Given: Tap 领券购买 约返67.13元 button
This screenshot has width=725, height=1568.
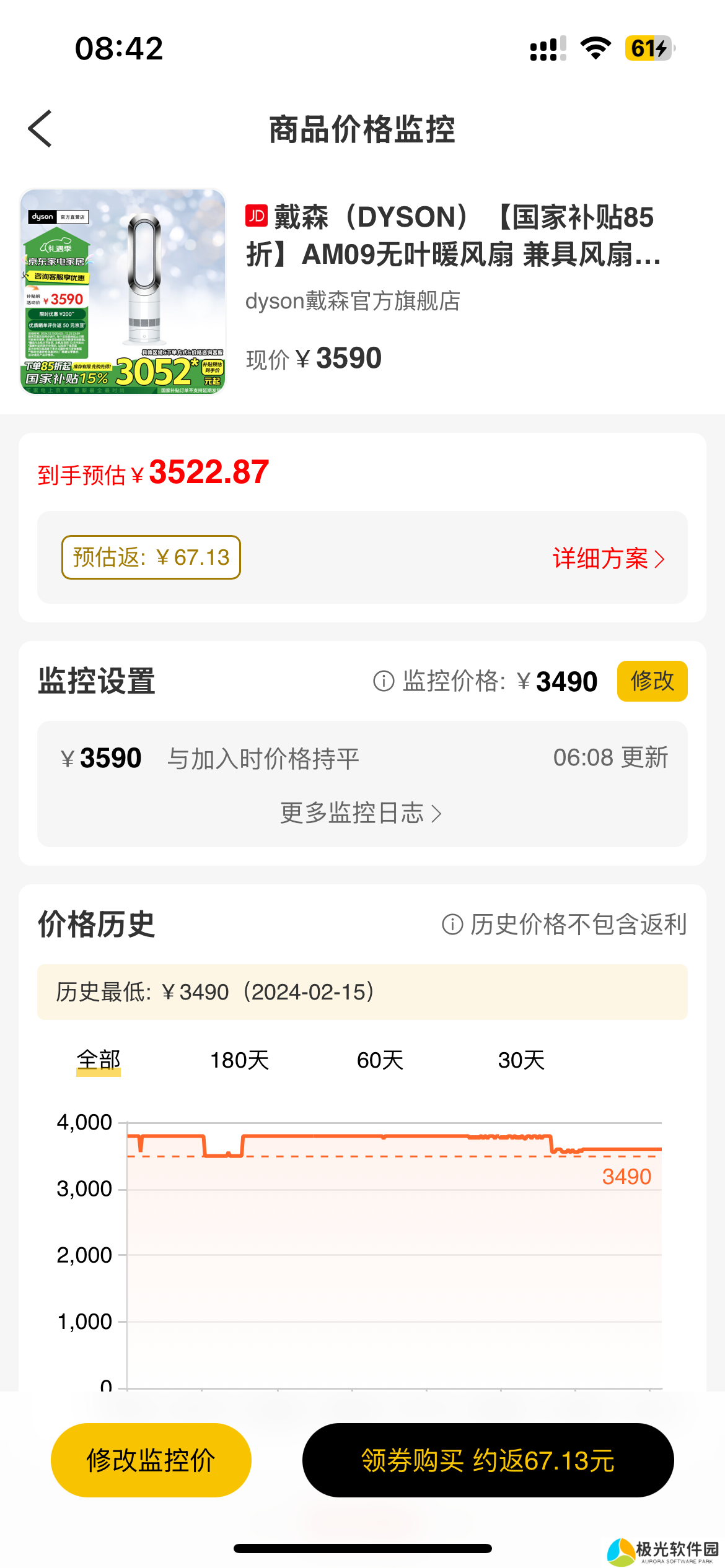Looking at the screenshot, I should pyautogui.click(x=488, y=1460).
